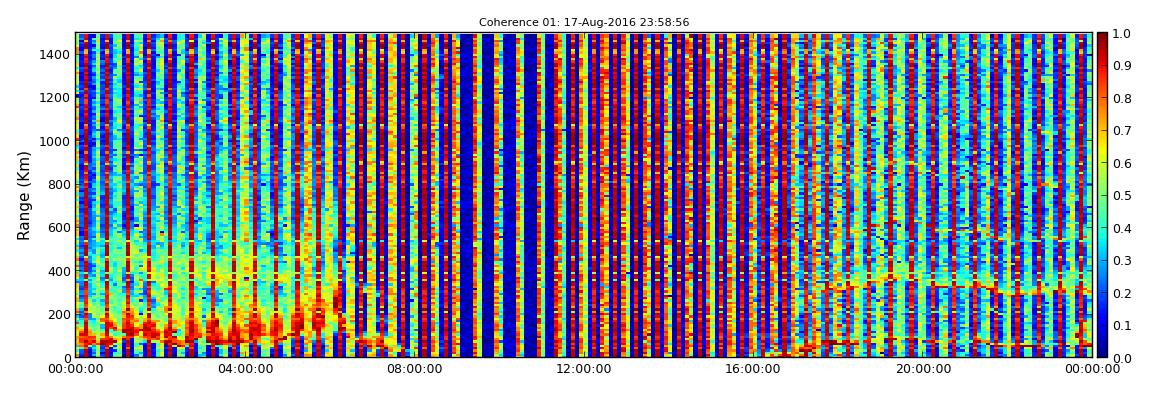
Task: Click the colorbar 1.0 label
Action: point(1122,34)
